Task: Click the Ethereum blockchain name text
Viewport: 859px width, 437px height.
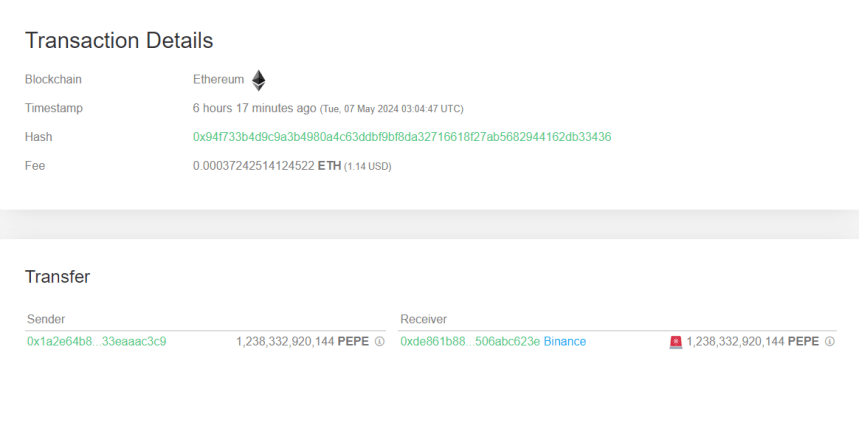Action: tap(218, 80)
